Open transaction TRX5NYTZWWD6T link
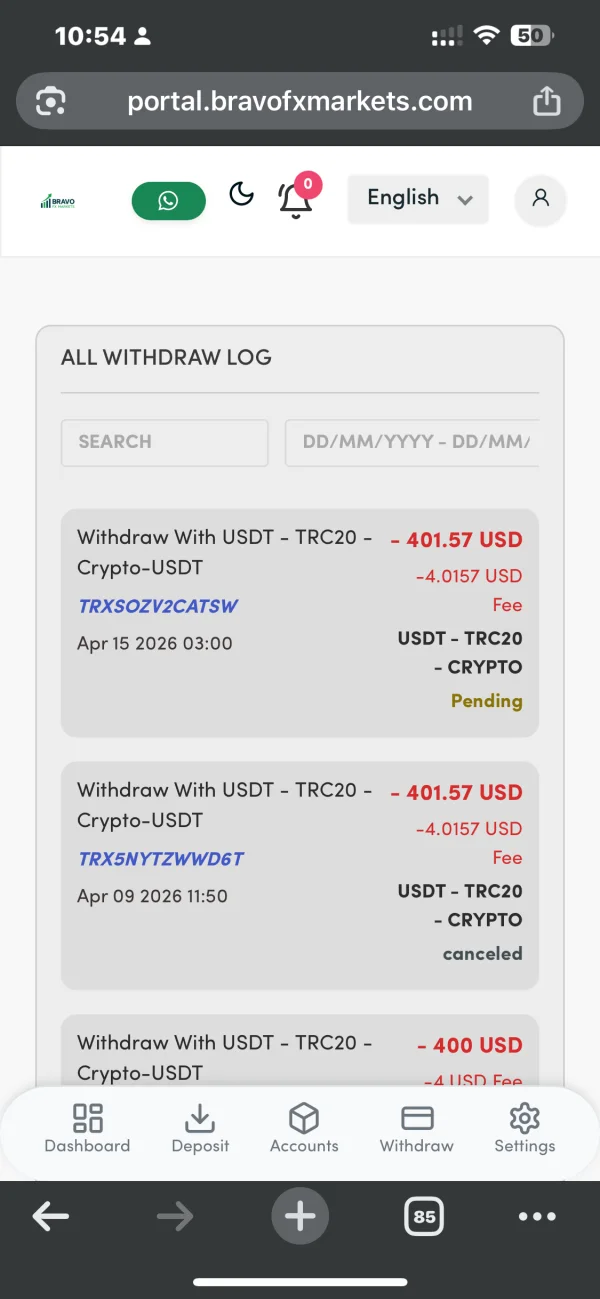600x1299 pixels. click(161, 859)
